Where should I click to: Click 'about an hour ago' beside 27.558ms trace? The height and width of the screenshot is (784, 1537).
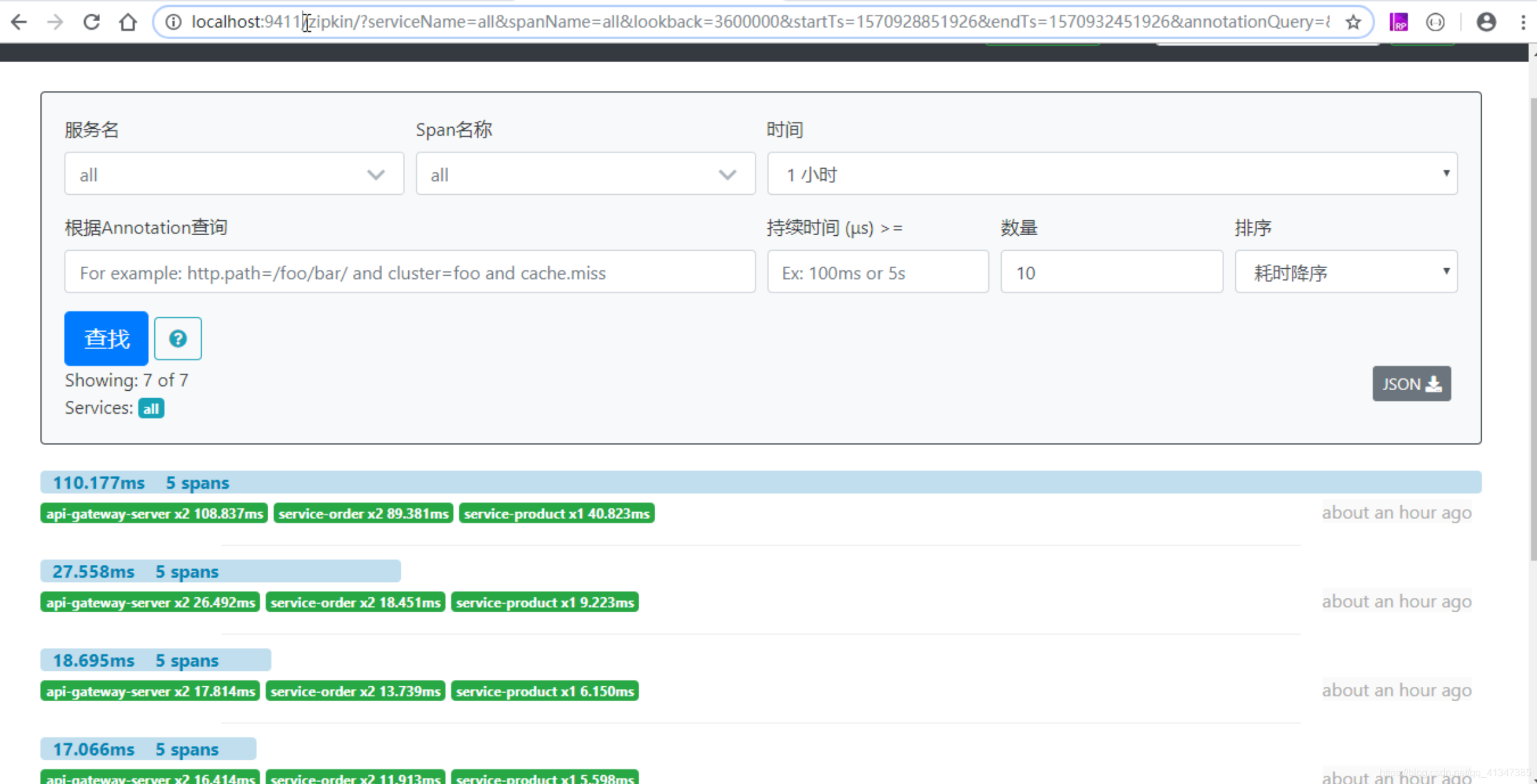pyautogui.click(x=1396, y=602)
